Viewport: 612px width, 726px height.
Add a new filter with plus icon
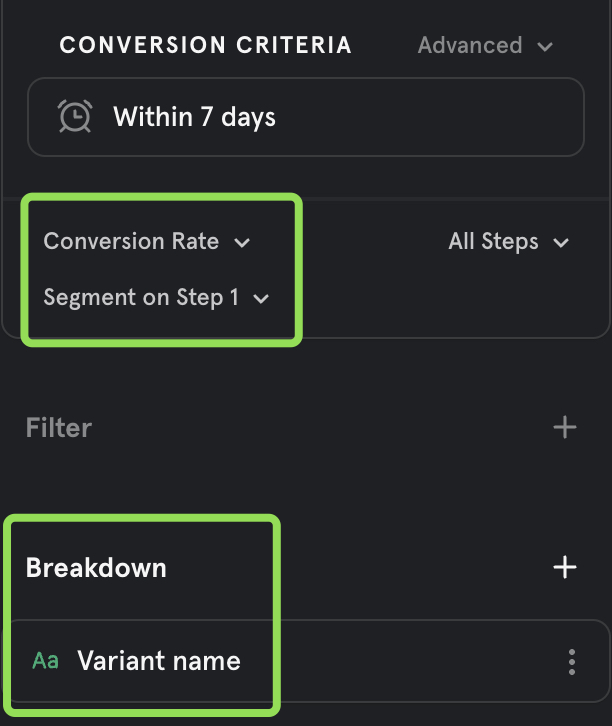click(x=565, y=428)
